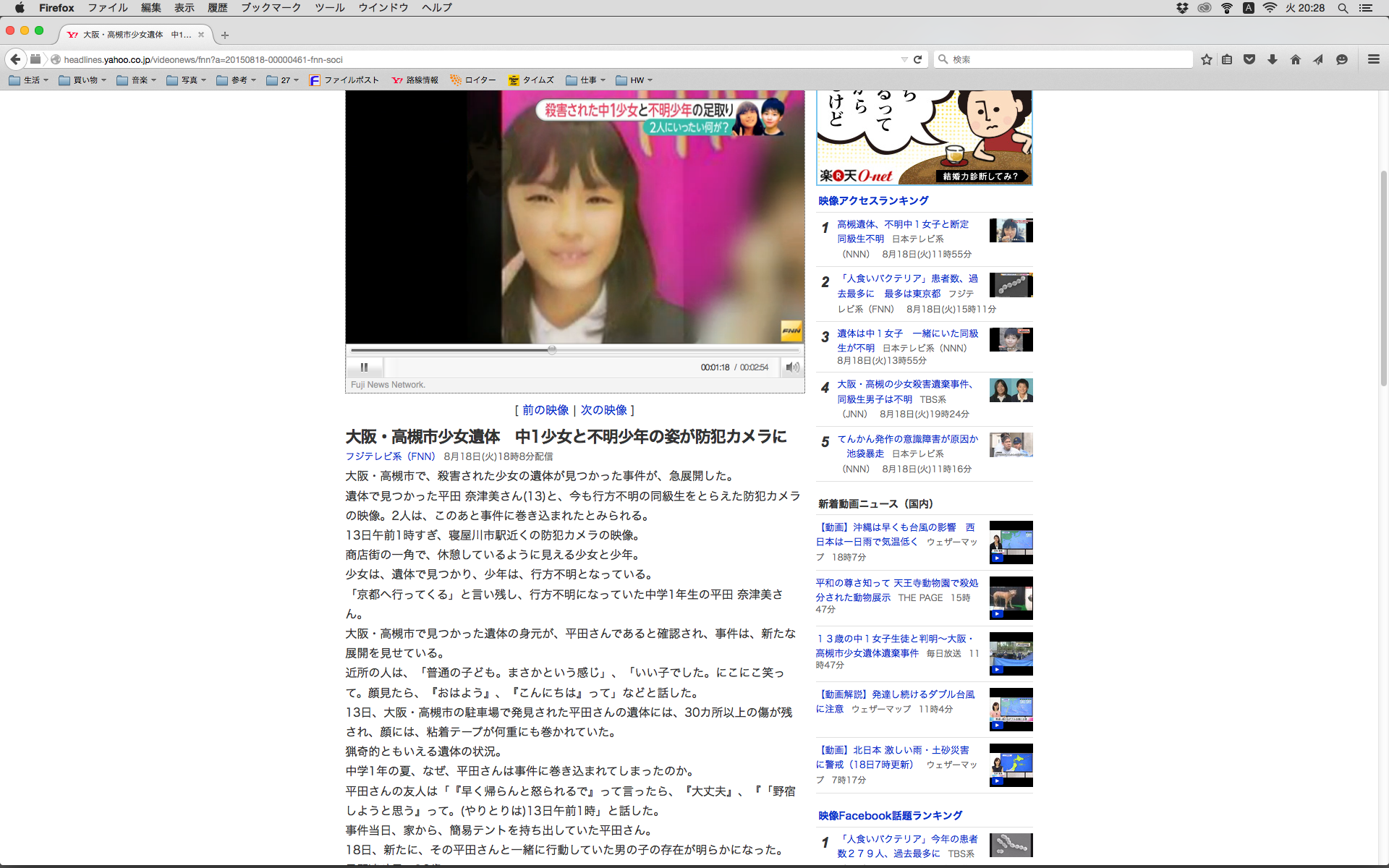Bookmark this page with star icon

click(1206, 59)
